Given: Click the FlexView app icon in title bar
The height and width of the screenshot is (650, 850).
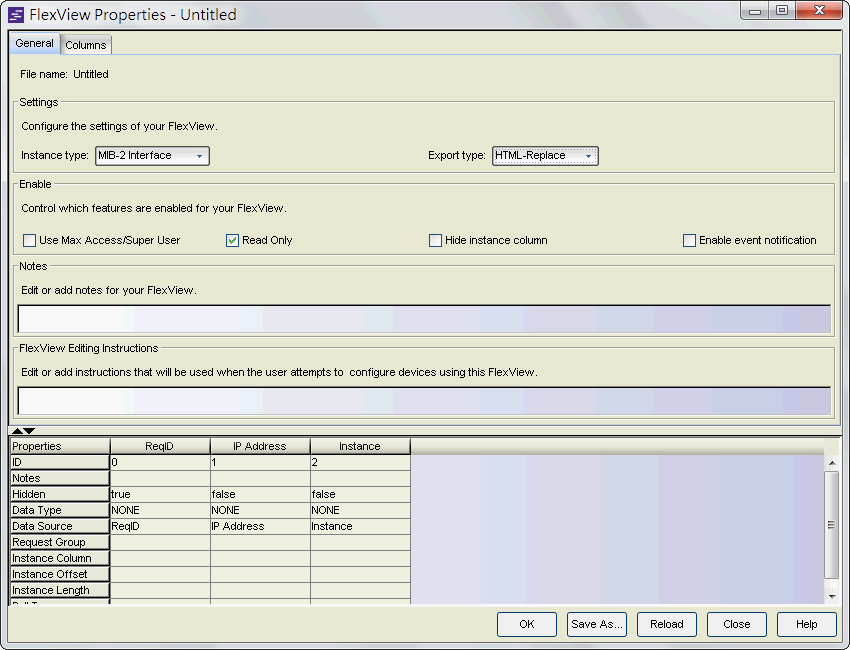Looking at the screenshot, I should tap(16, 15).
